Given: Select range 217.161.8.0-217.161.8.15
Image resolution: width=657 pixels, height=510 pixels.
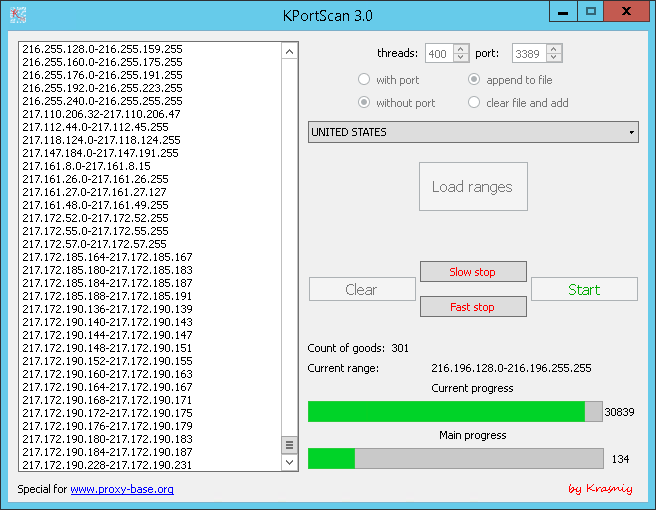Looking at the screenshot, I should (86, 166).
